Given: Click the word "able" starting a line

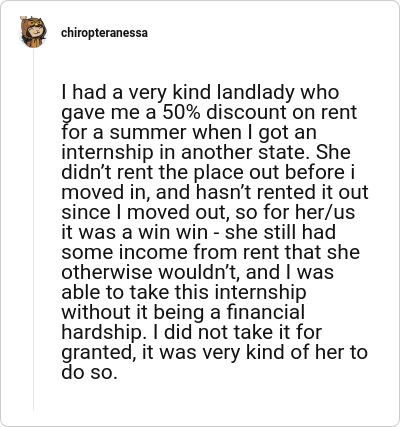Looking at the screenshot, I should pos(78,292).
